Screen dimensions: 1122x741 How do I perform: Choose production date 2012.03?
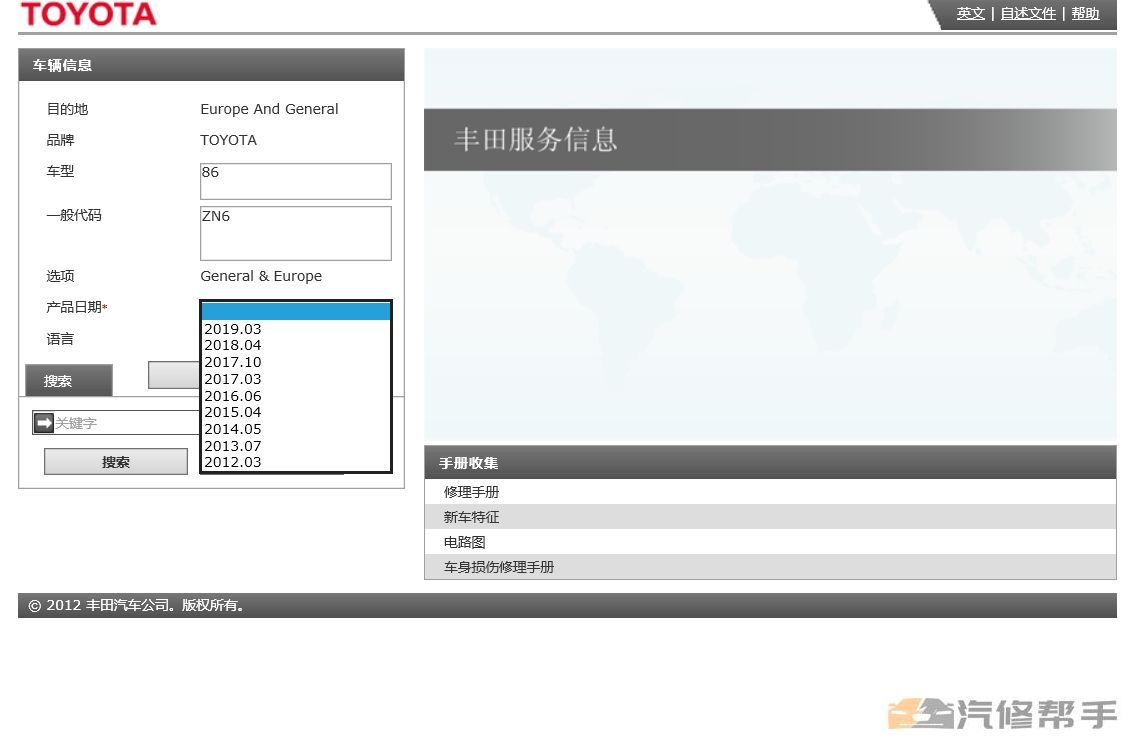coord(296,462)
